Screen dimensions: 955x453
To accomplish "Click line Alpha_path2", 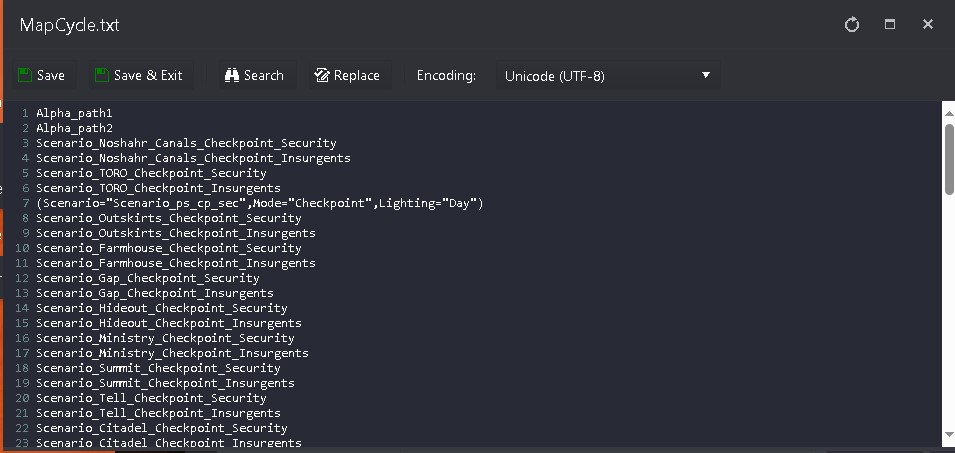I will [x=74, y=128].
